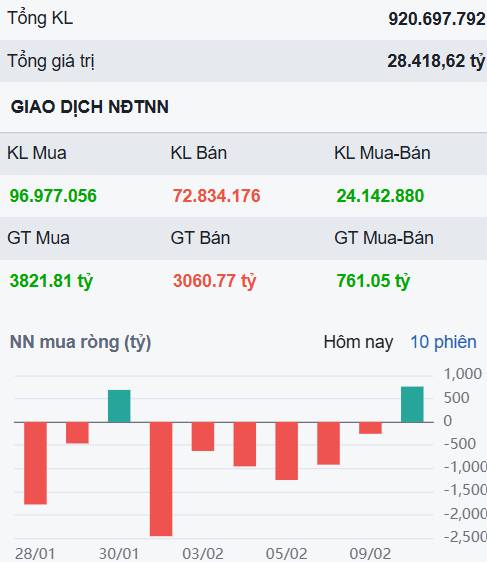Click the green bar above 30/01
The height and width of the screenshot is (562, 487).
[x=119, y=406]
